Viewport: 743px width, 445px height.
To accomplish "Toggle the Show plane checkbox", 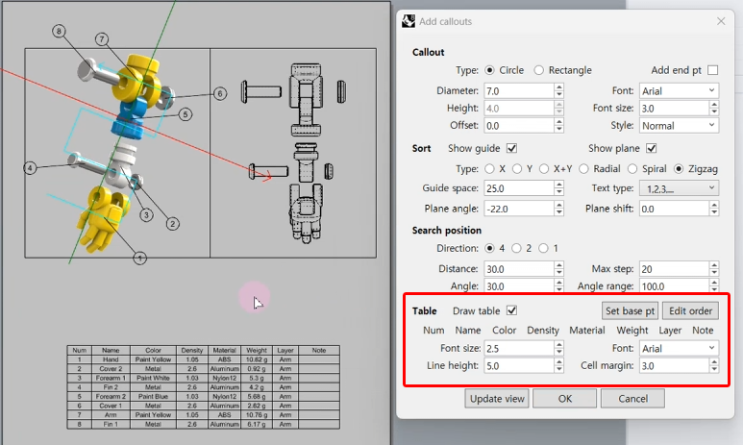I will pos(652,148).
